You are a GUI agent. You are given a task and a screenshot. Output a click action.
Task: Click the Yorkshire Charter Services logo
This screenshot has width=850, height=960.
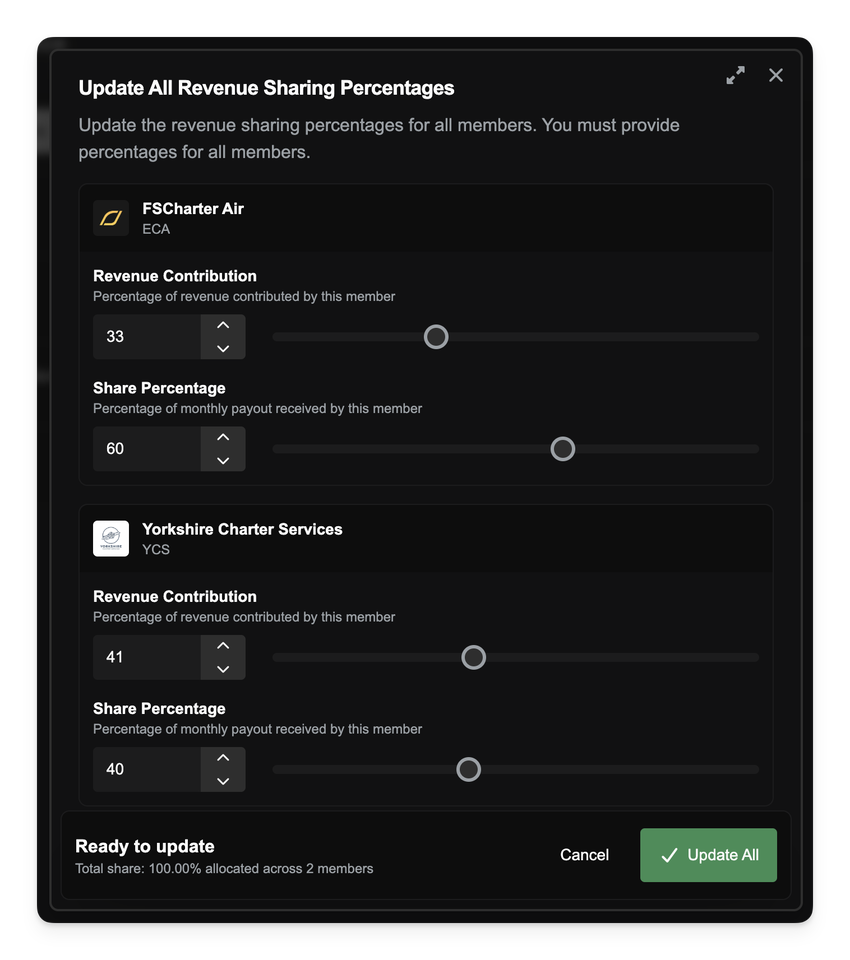[111, 538]
